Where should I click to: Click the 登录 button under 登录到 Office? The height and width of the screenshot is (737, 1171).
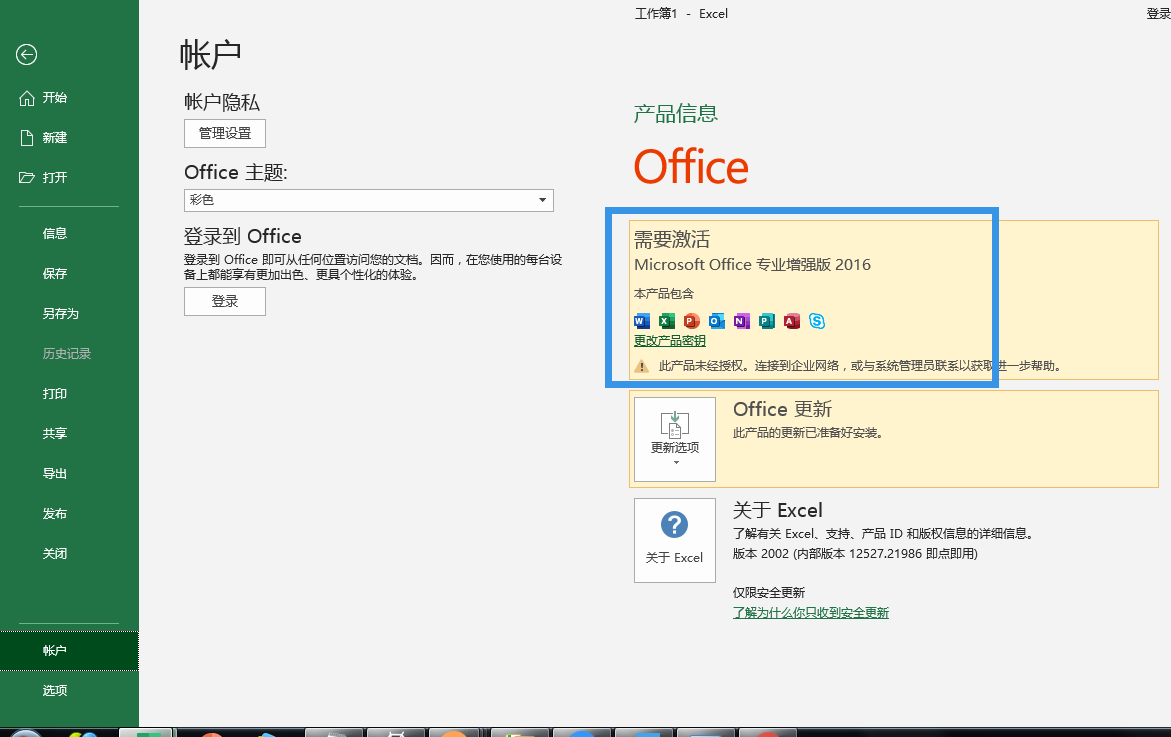click(x=225, y=302)
